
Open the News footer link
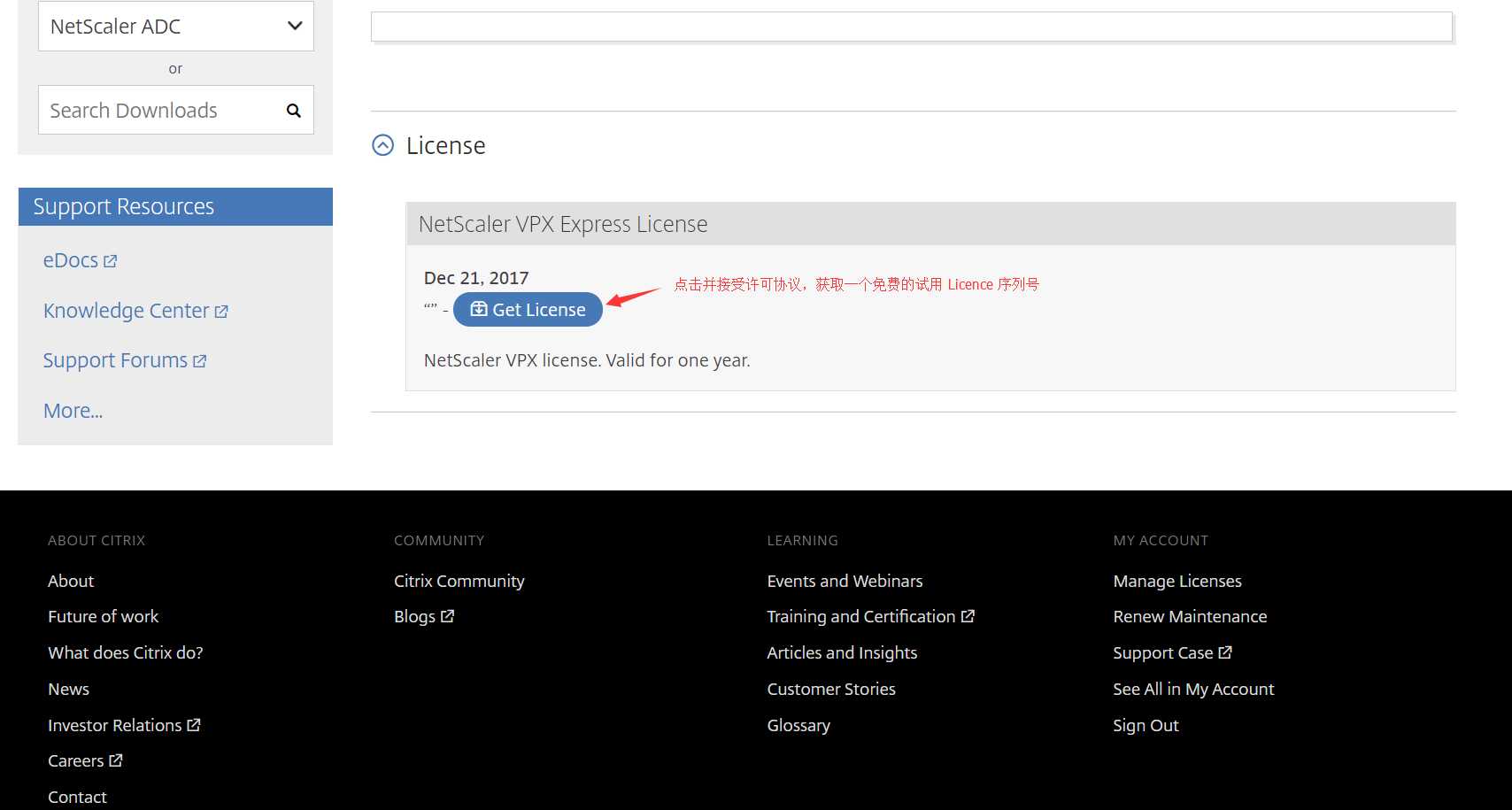(69, 689)
